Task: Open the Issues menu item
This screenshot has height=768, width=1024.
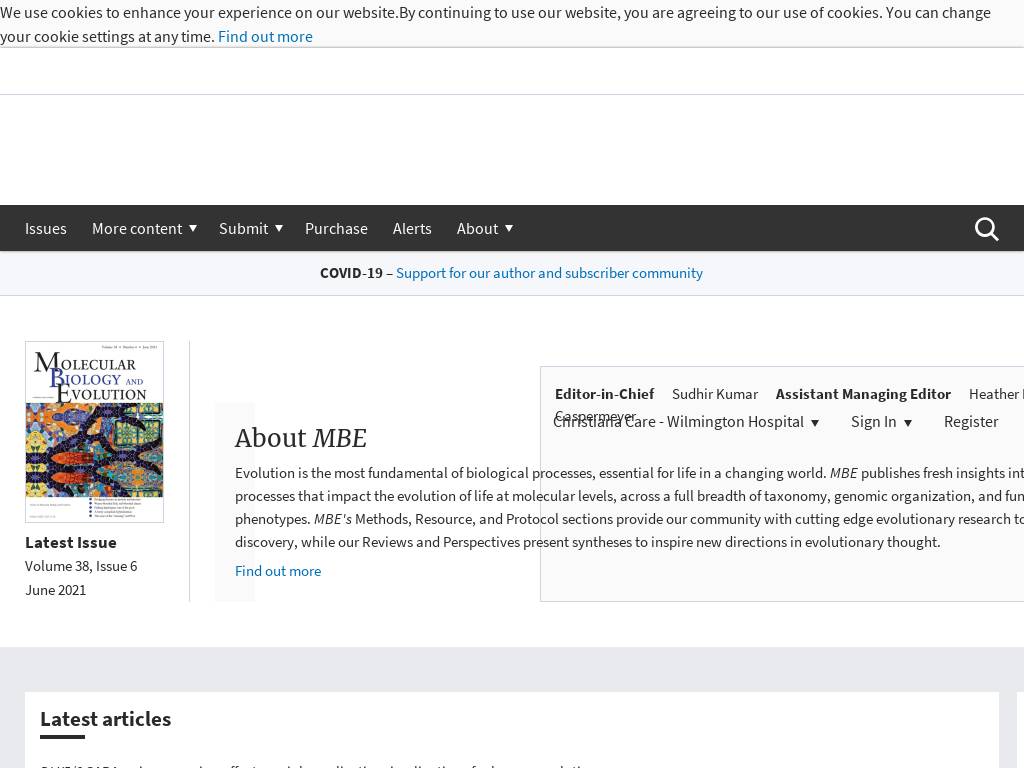Action: (46, 229)
